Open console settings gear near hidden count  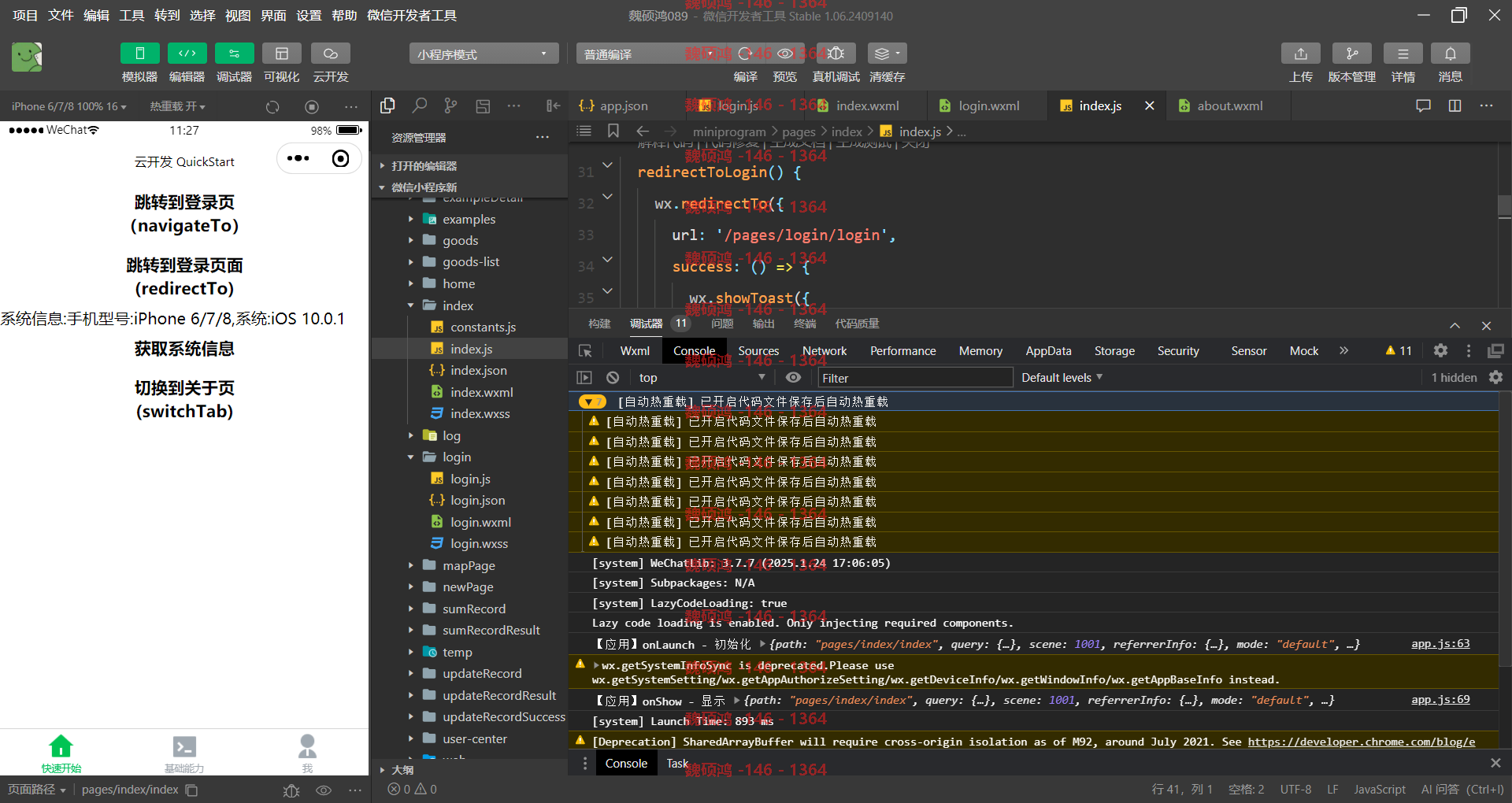click(1495, 378)
